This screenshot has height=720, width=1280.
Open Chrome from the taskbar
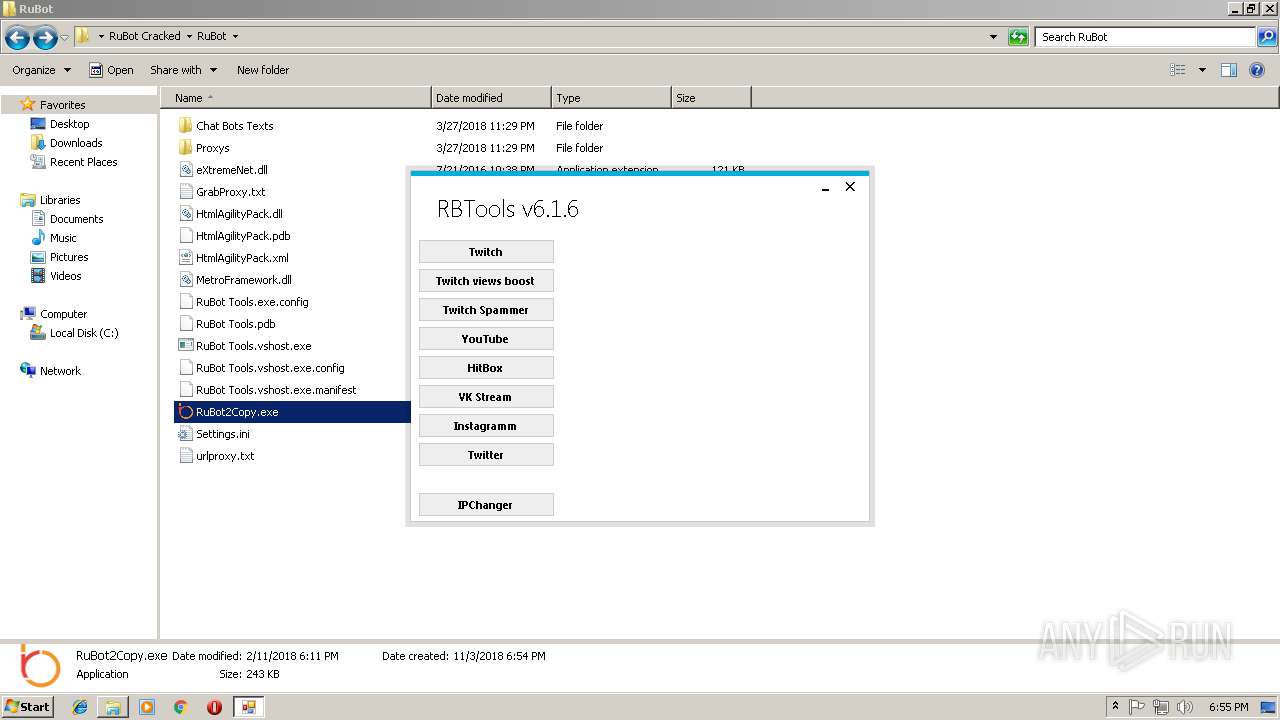(180, 707)
